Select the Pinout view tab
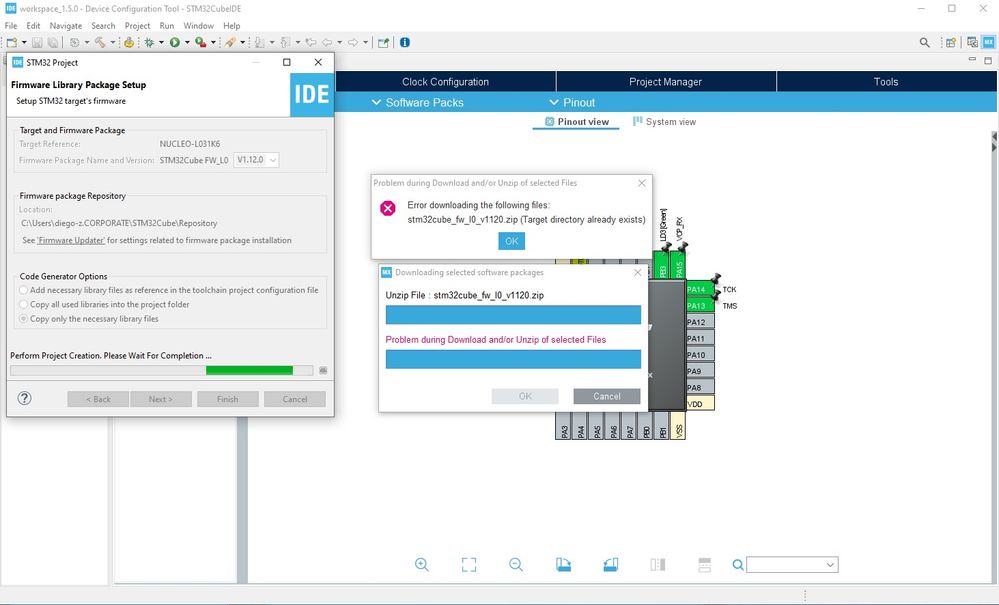 (x=577, y=122)
